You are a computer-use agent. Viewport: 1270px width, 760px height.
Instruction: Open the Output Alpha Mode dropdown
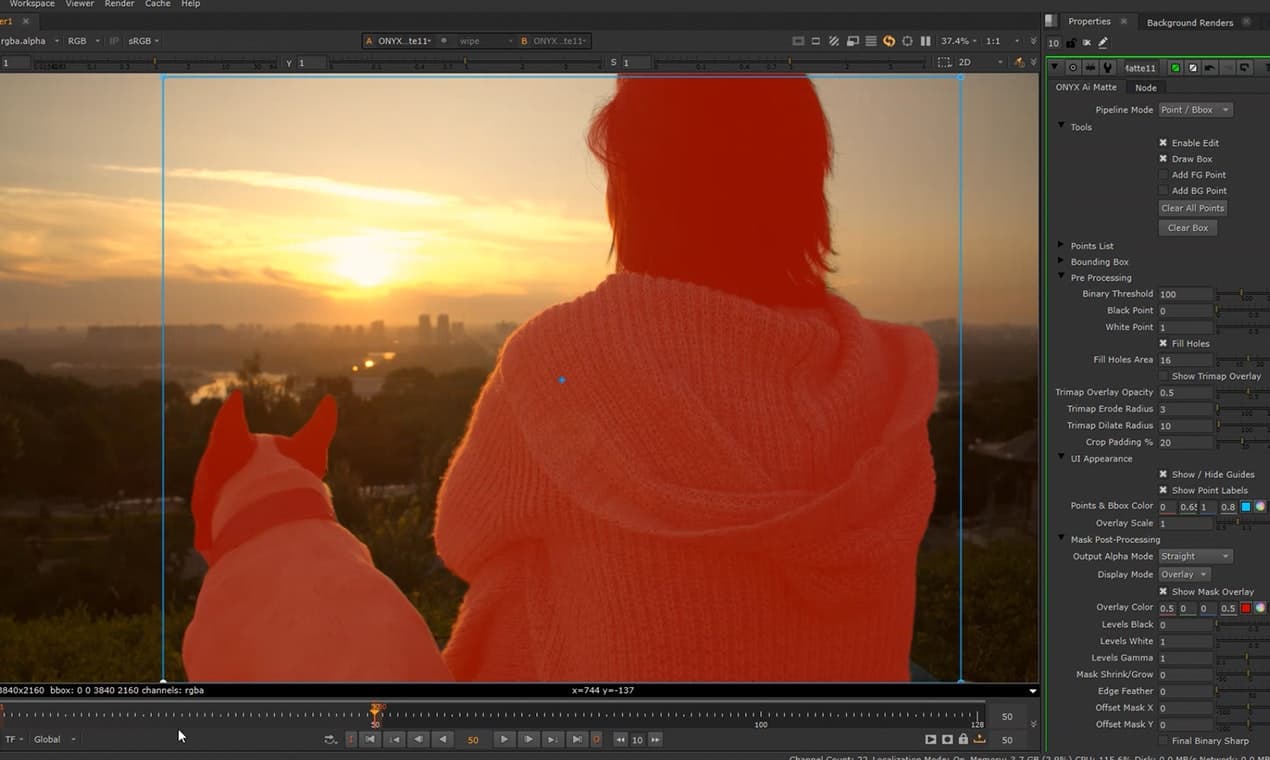tap(1195, 556)
